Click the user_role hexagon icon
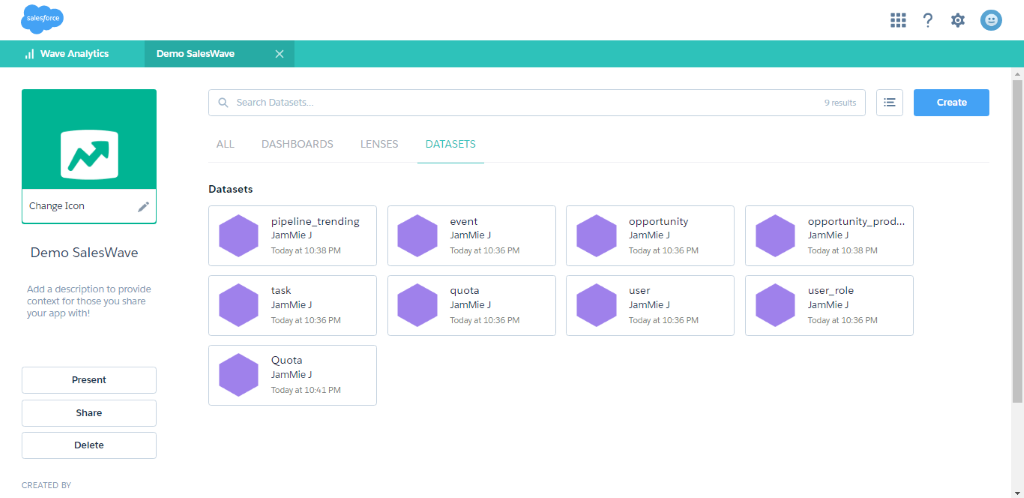This screenshot has width=1024, height=498. coord(775,305)
